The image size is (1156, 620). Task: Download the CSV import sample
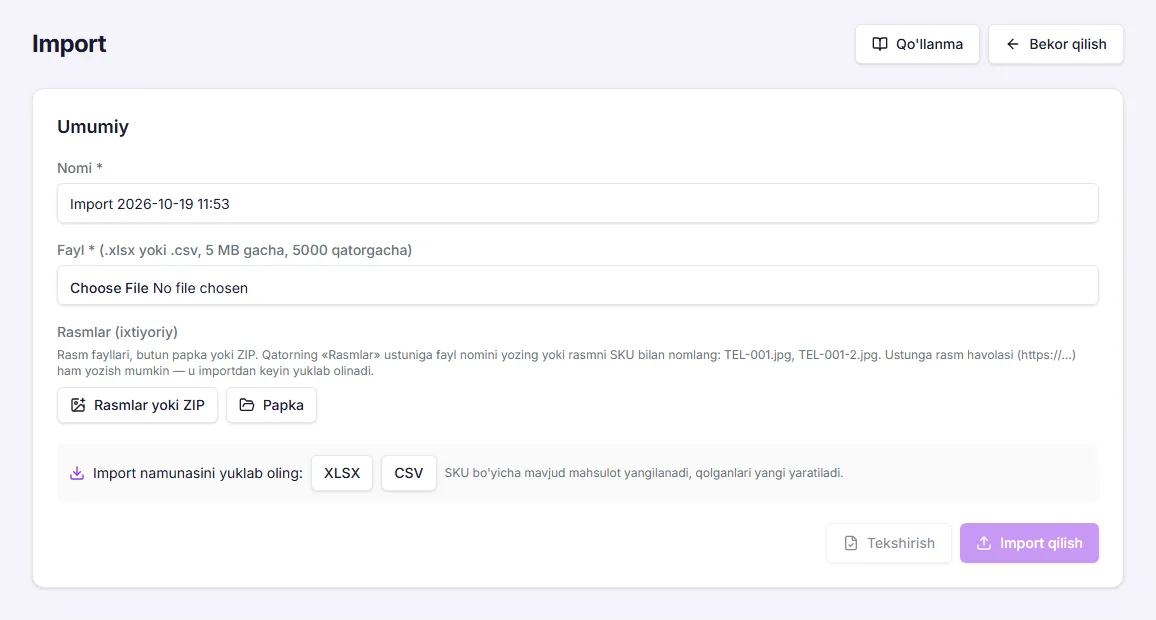tap(408, 473)
